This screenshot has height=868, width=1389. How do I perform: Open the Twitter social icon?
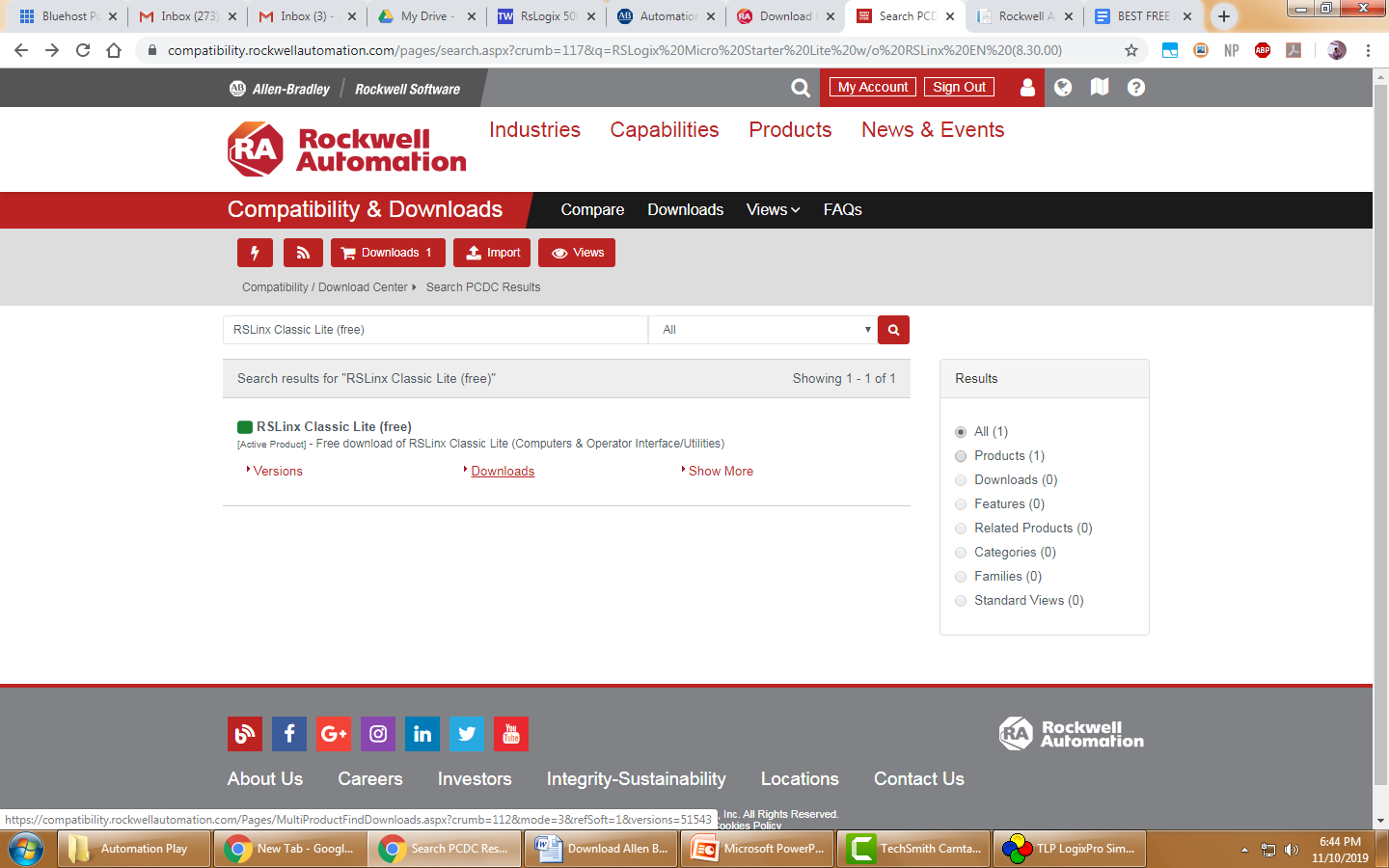(x=467, y=734)
